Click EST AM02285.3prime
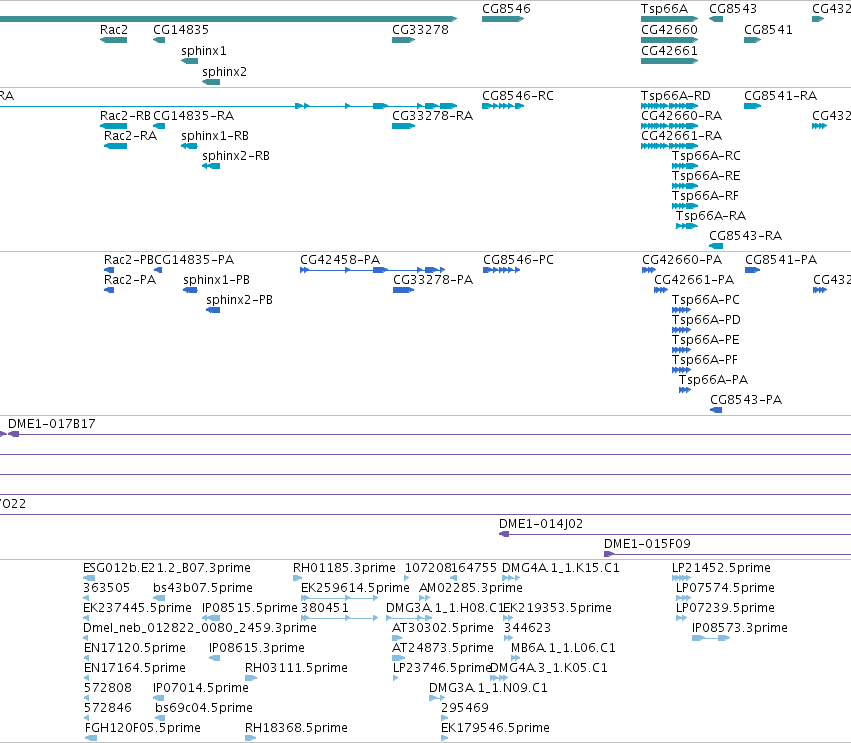Image resolution: width=851 pixels, height=743 pixels. [x=424, y=599]
